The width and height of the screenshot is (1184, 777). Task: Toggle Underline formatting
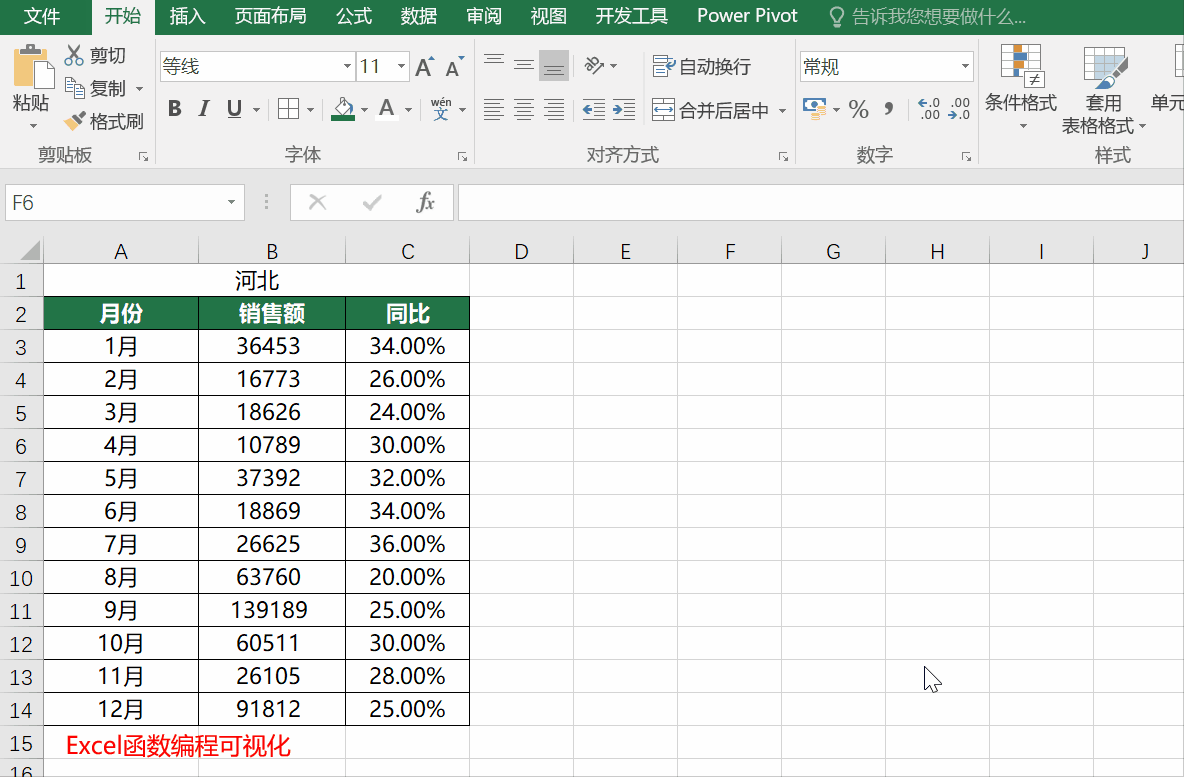[234, 109]
